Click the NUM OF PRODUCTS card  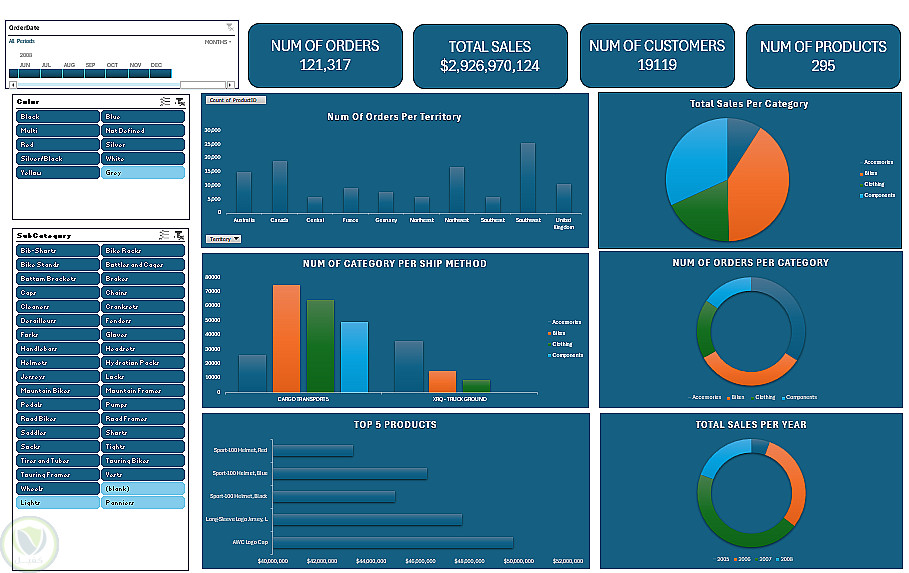(x=823, y=56)
